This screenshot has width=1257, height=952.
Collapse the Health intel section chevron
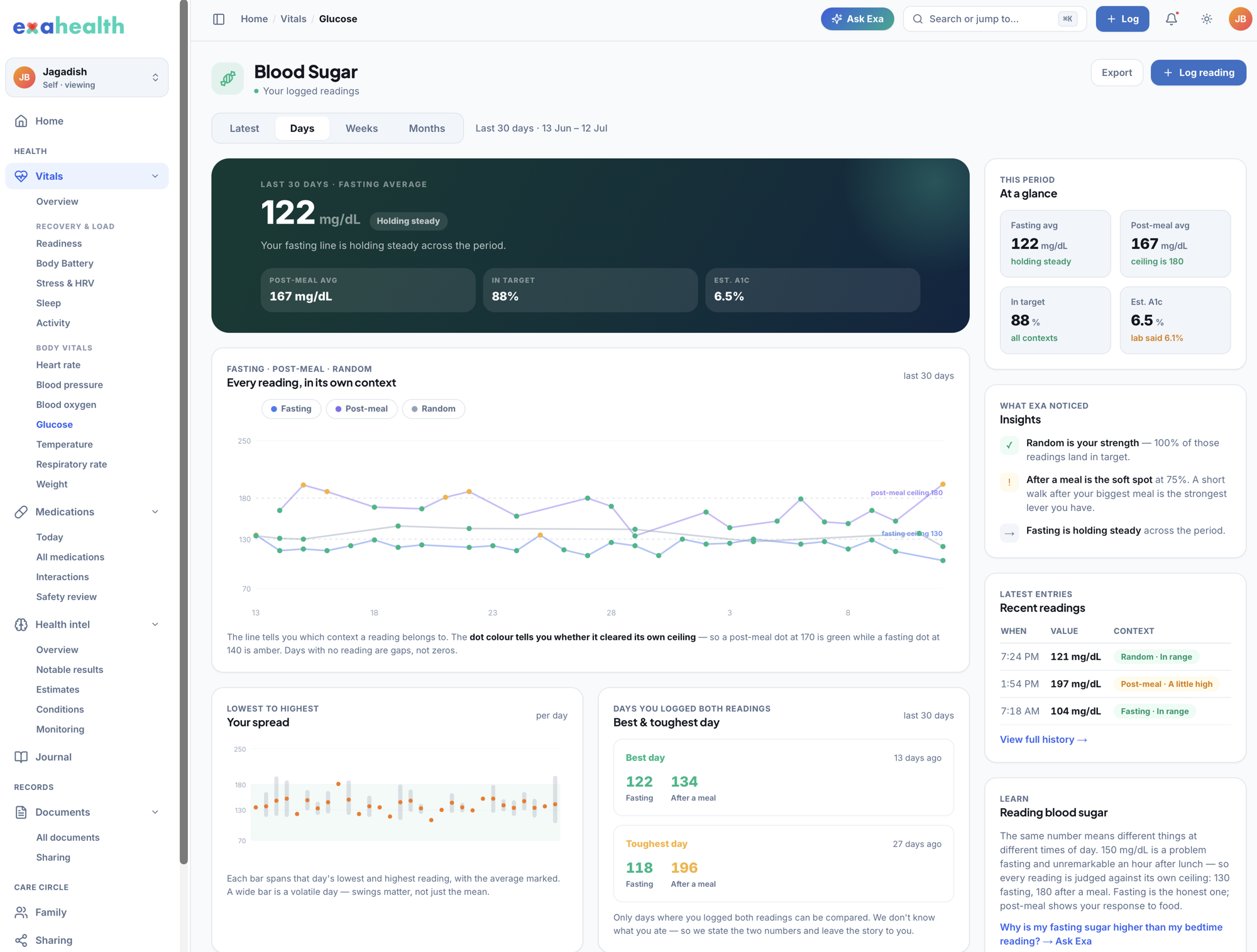pyautogui.click(x=155, y=624)
